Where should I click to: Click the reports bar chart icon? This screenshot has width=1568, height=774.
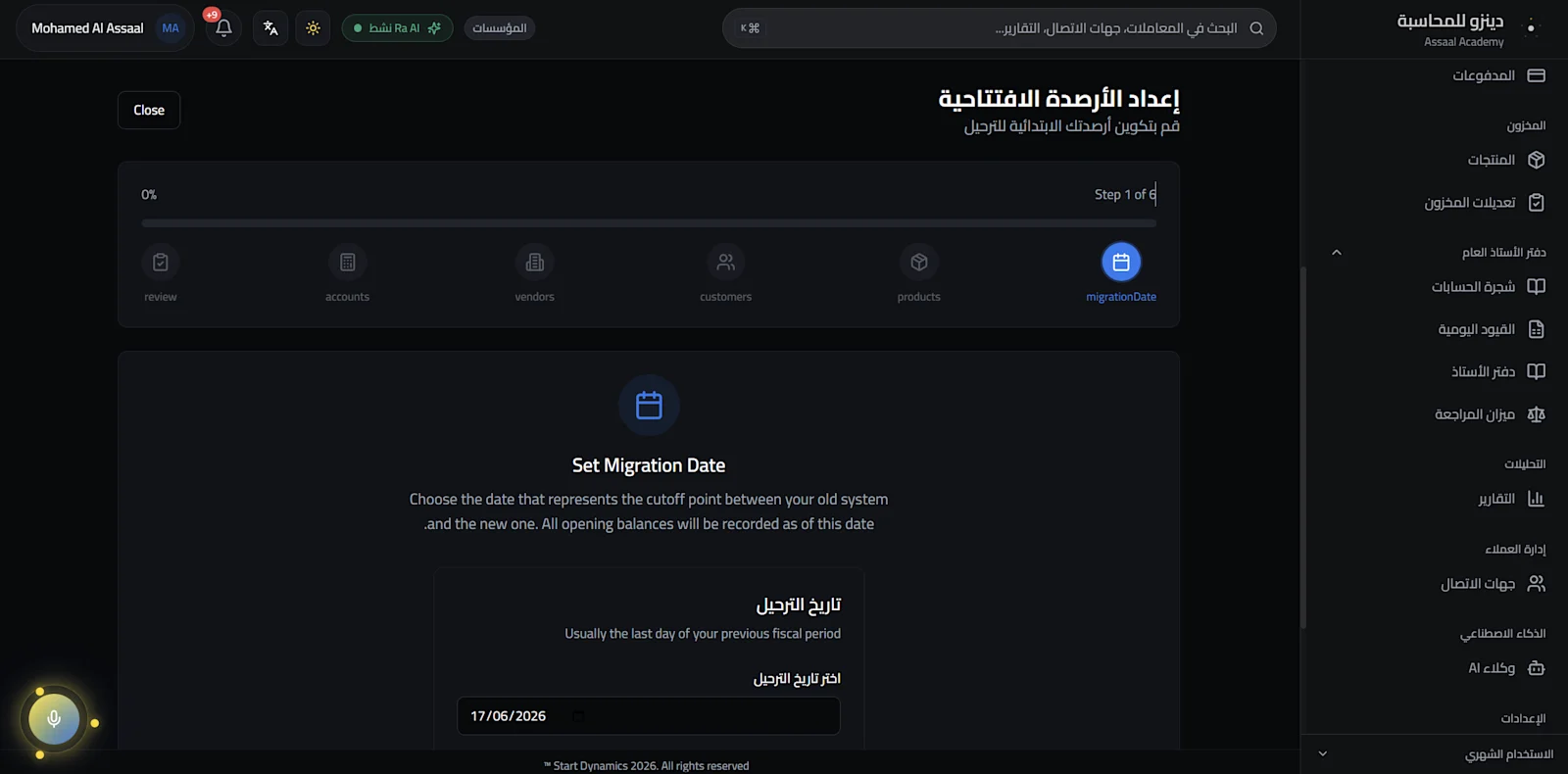pos(1537,499)
